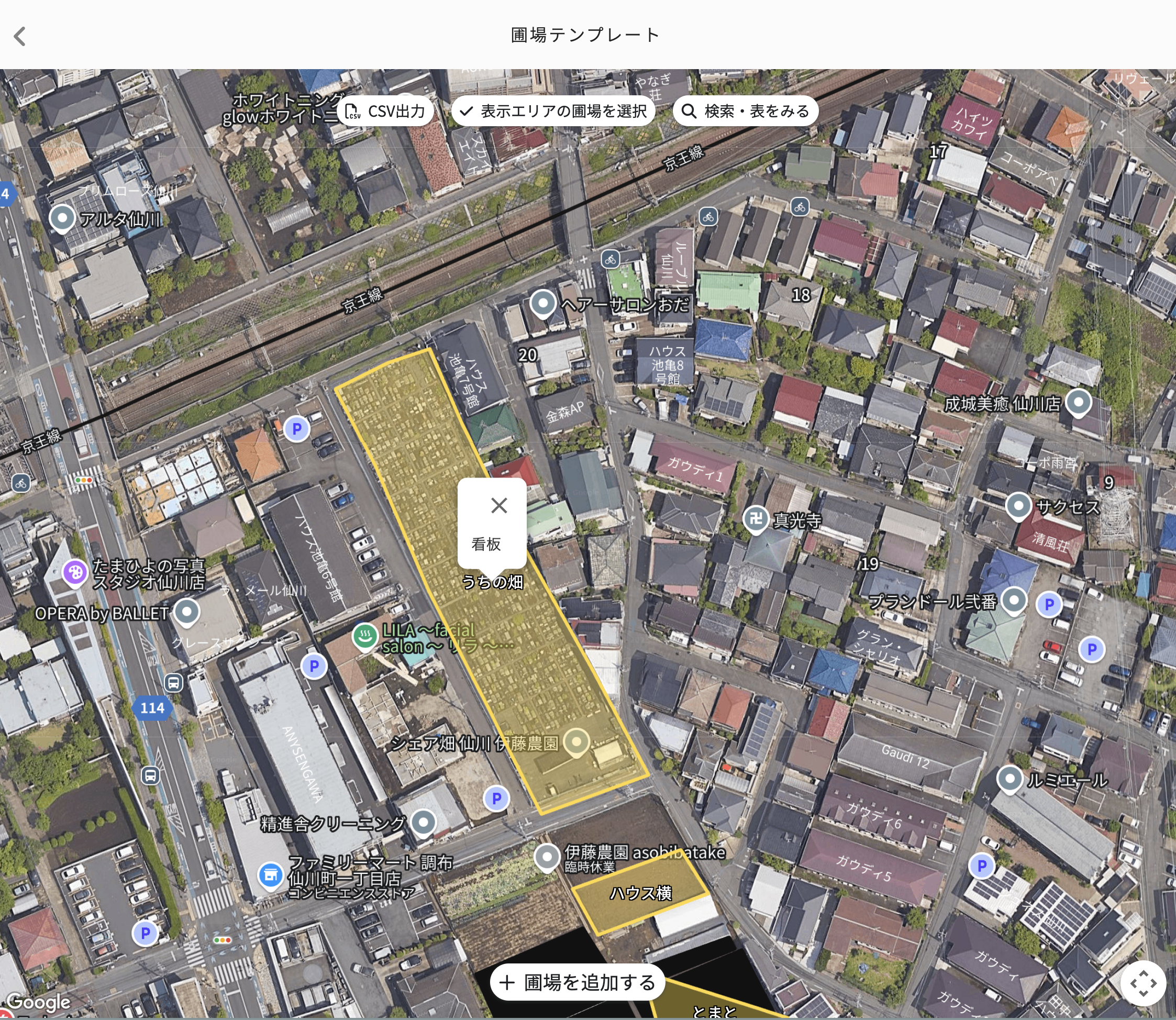Viewport: 1176px width, 1020px height.
Task: Click the 圃場テンプレート page title
Action: pos(585,35)
